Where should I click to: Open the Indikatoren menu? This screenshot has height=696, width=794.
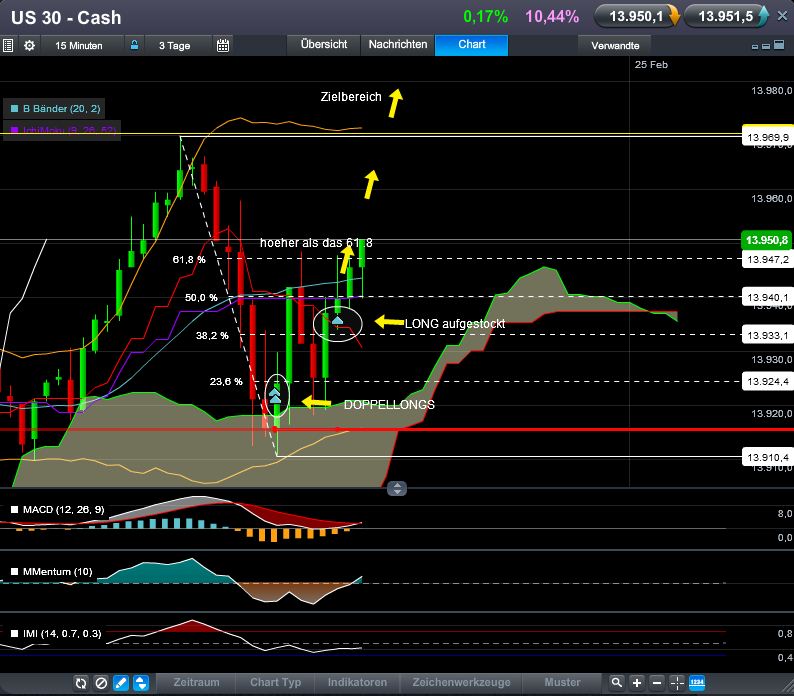click(x=357, y=682)
